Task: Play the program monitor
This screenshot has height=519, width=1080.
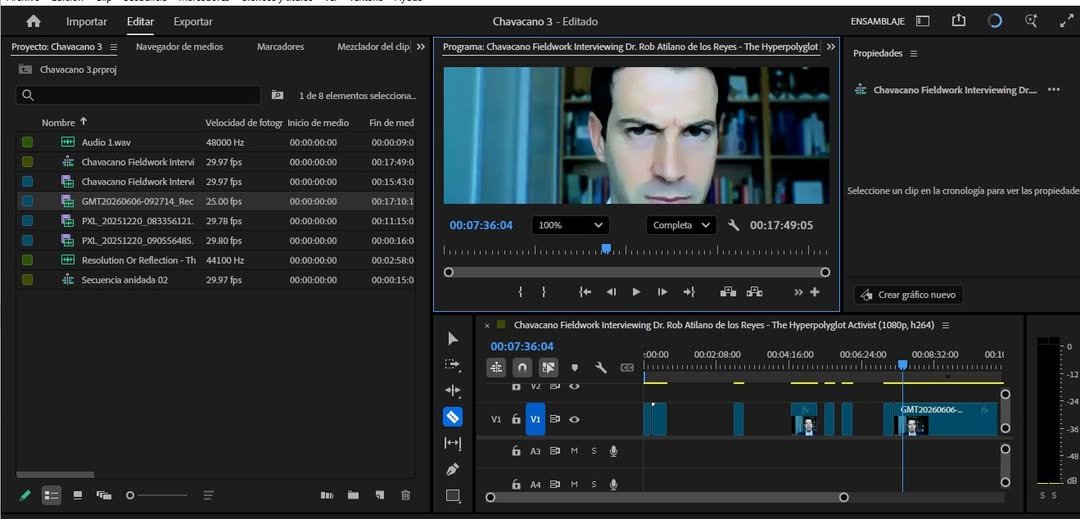Action: click(x=636, y=292)
